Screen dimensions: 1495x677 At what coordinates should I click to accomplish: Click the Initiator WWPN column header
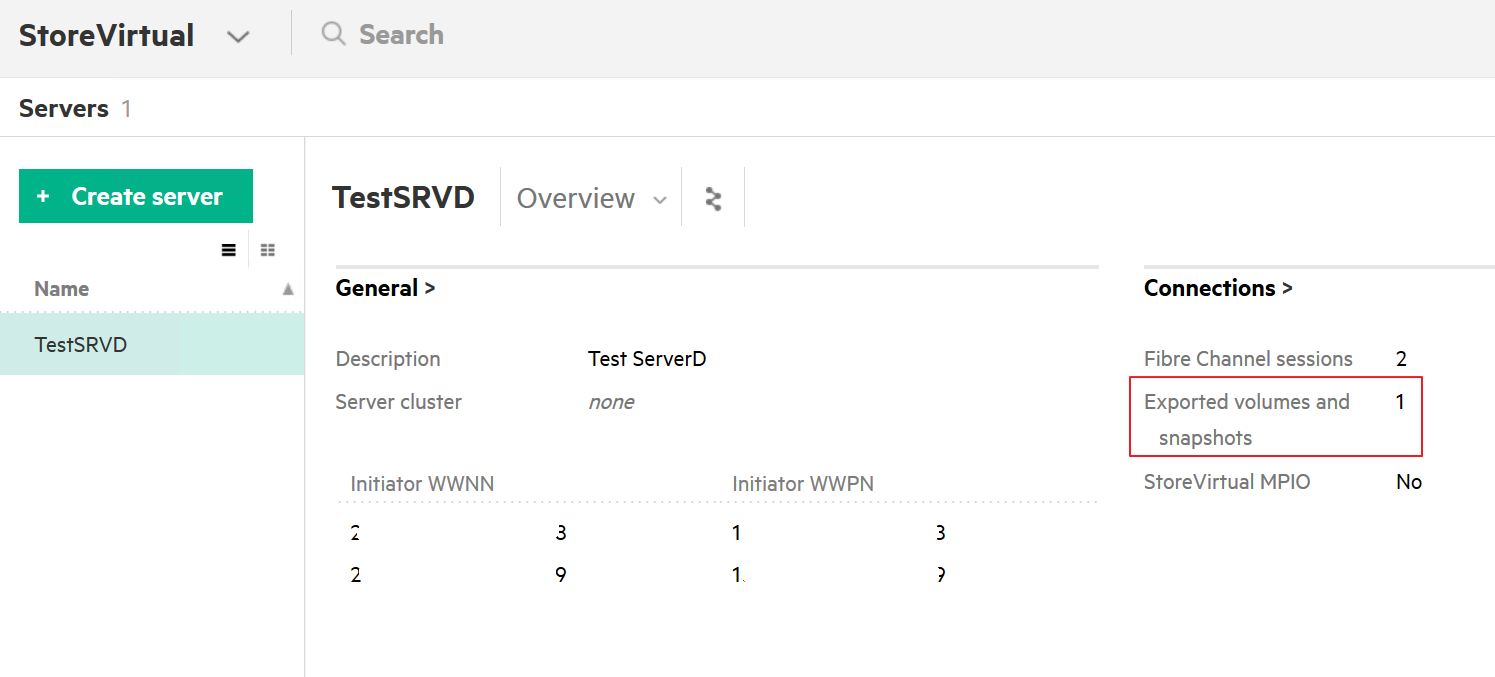pos(803,484)
